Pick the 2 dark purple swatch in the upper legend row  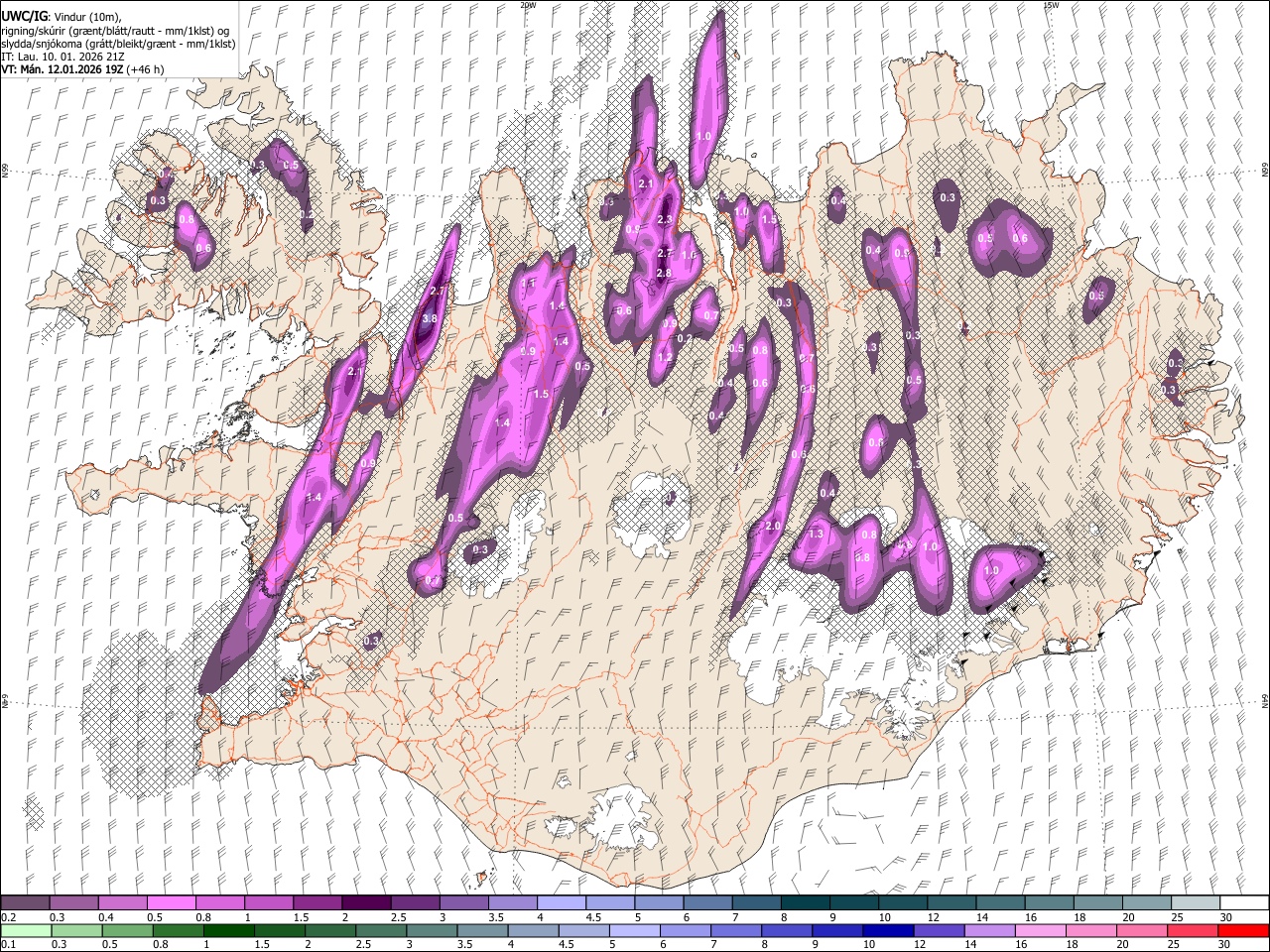point(365,903)
